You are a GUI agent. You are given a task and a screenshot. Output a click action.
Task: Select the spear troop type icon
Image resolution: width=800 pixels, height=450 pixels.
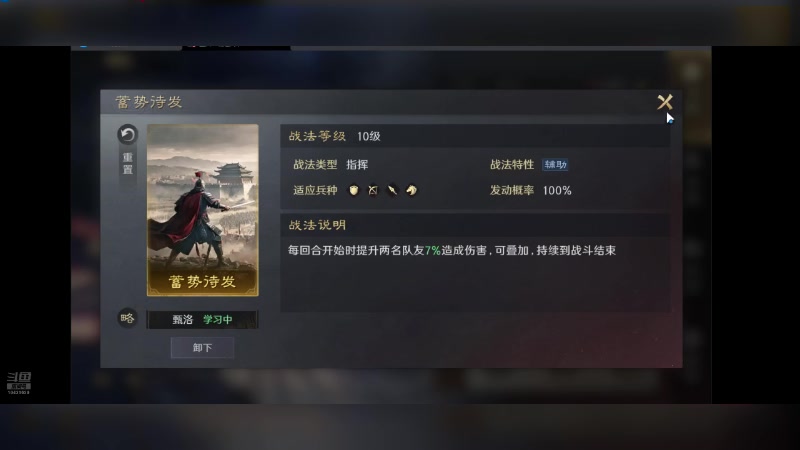point(392,190)
